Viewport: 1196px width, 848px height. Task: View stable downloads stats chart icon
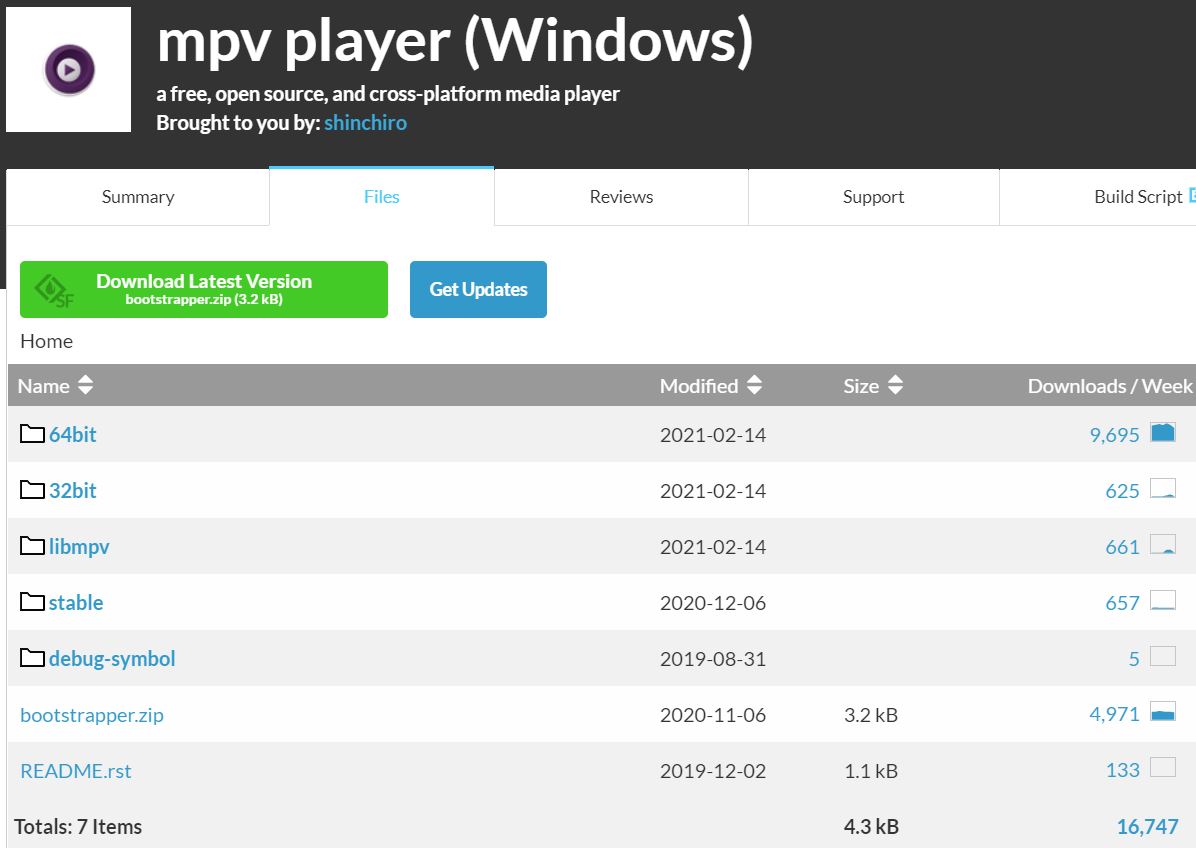click(x=1162, y=600)
